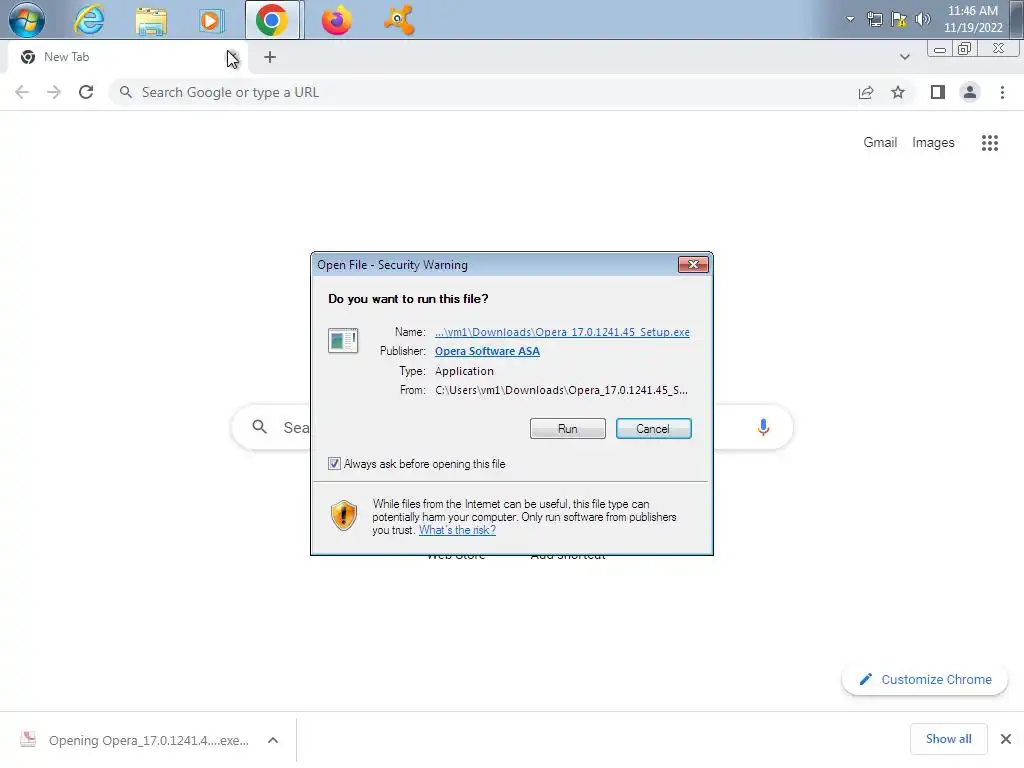Bookmark this tab with the star icon
Viewport: 1024px width, 768px height.
[x=898, y=92]
